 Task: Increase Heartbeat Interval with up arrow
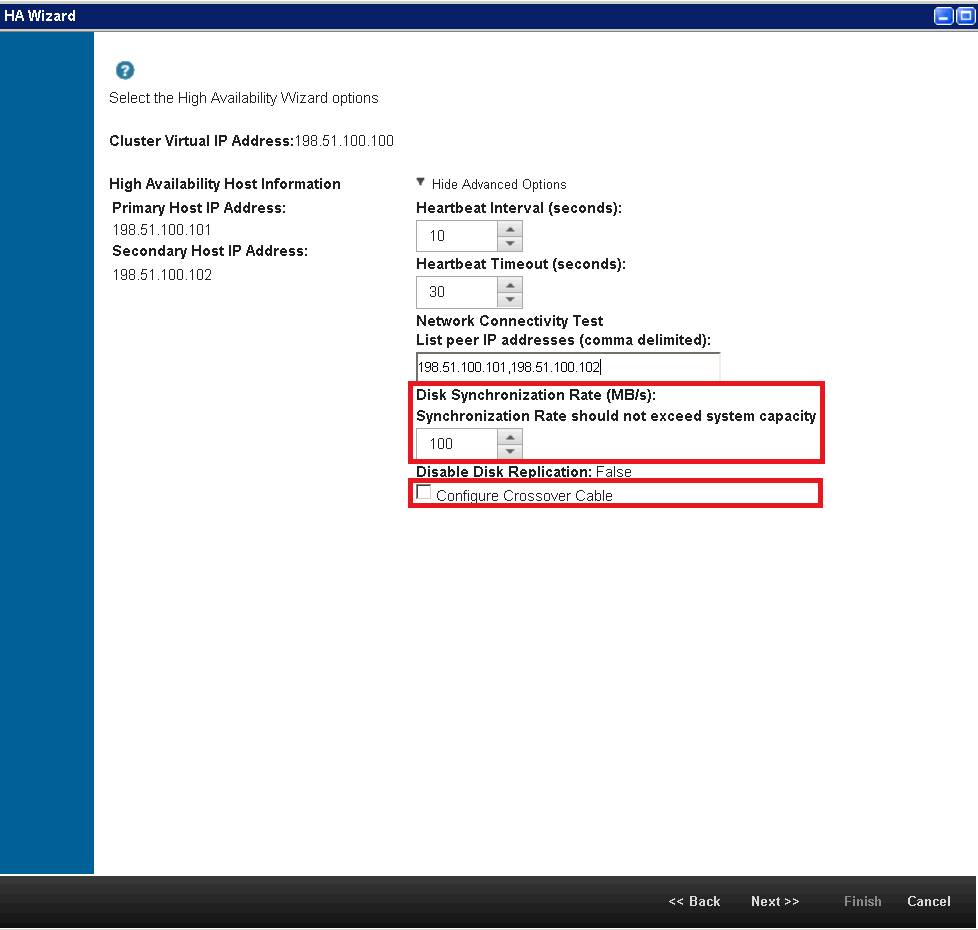(510, 229)
